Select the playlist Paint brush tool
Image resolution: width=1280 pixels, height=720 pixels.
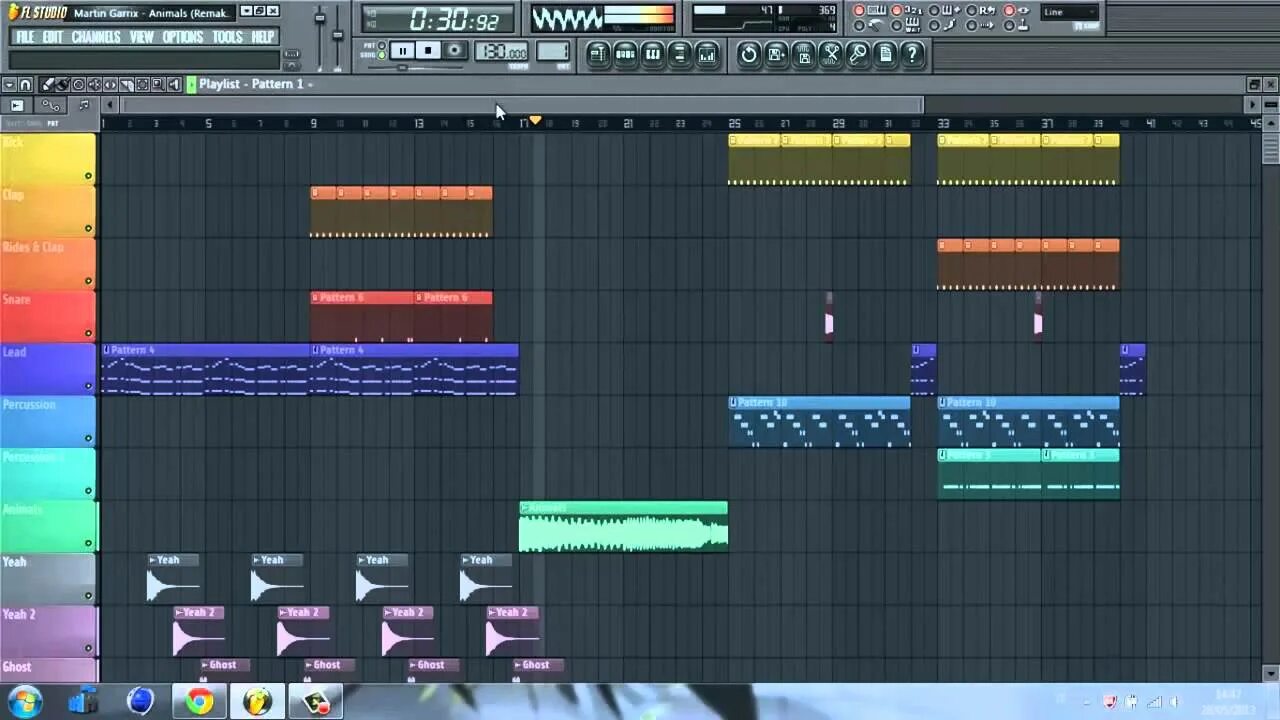62,85
